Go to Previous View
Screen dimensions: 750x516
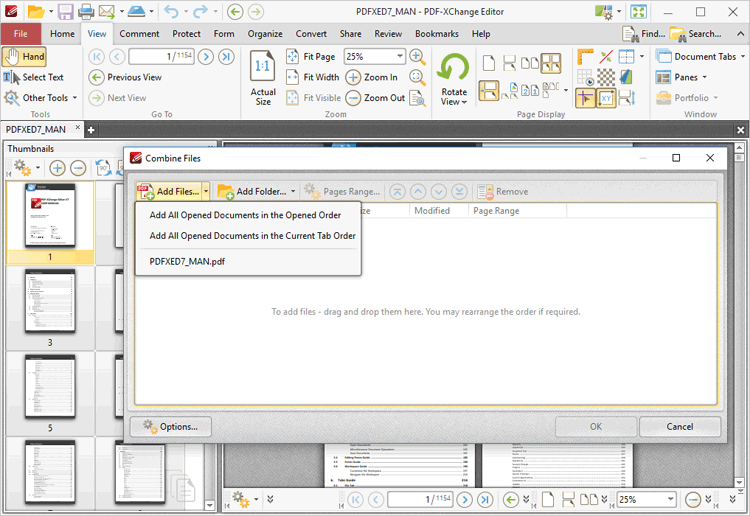(125, 77)
